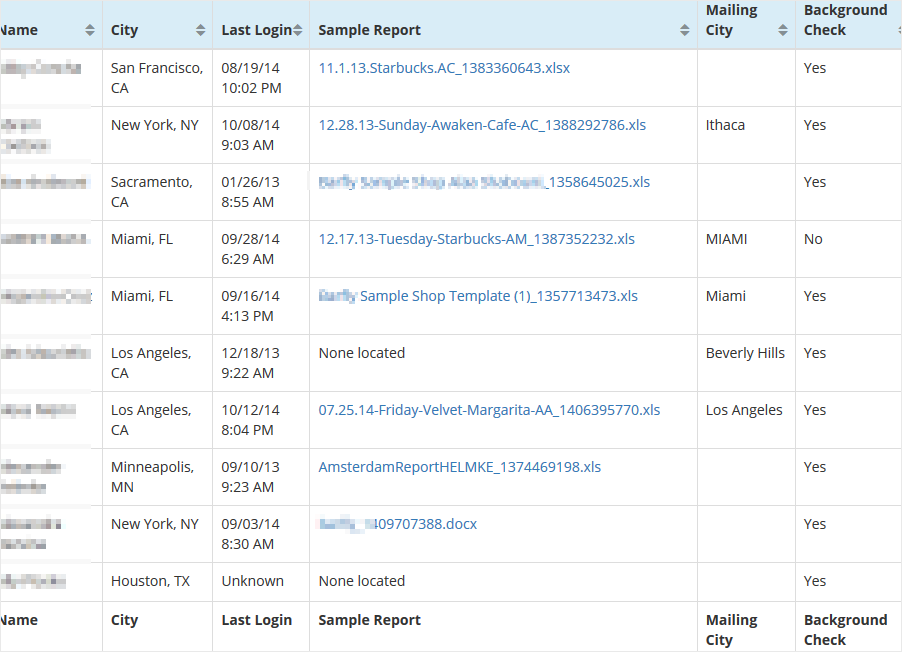The width and height of the screenshot is (902, 652).
Task: Click Ithaca mailing city cell
Action: (x=725, y=125)
